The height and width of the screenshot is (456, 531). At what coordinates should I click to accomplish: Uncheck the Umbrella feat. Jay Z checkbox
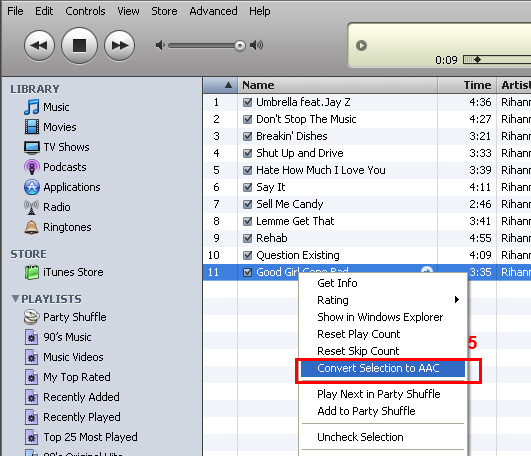click(x=248, y=102)
